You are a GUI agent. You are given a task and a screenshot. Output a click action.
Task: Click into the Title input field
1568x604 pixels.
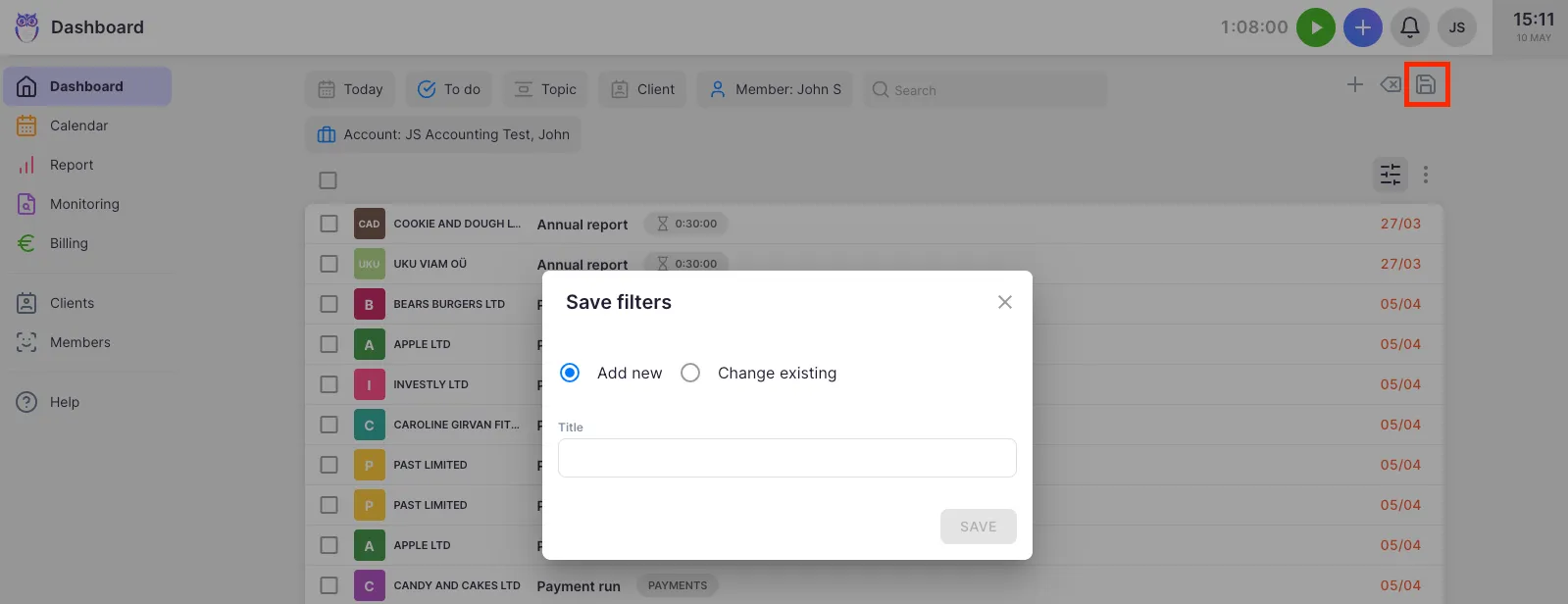tap(786, 458)
